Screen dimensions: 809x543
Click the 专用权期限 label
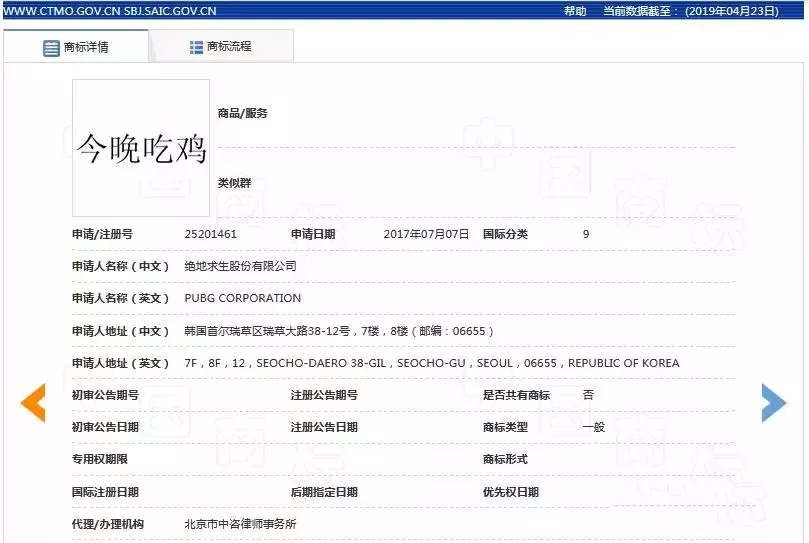coord(100,459)
